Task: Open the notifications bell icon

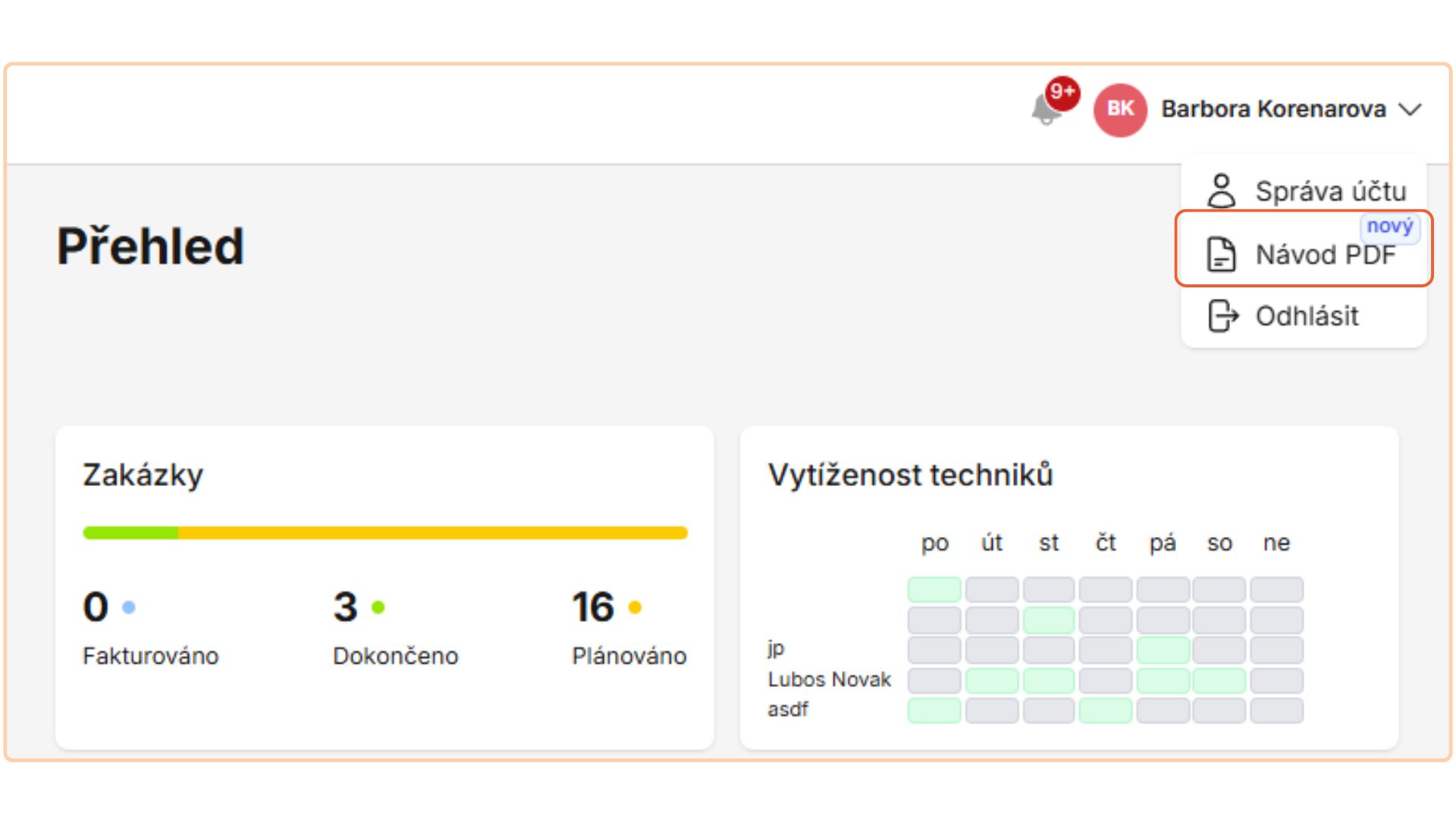Action: pyautogui.click(x=1045, y=111)
